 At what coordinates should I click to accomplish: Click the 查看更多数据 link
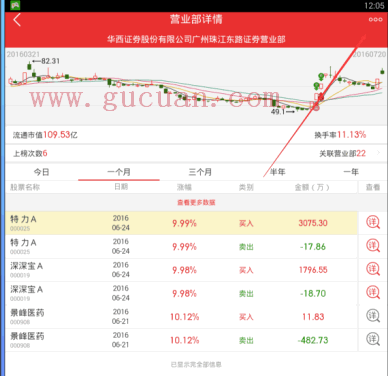[x=196, y=202]
